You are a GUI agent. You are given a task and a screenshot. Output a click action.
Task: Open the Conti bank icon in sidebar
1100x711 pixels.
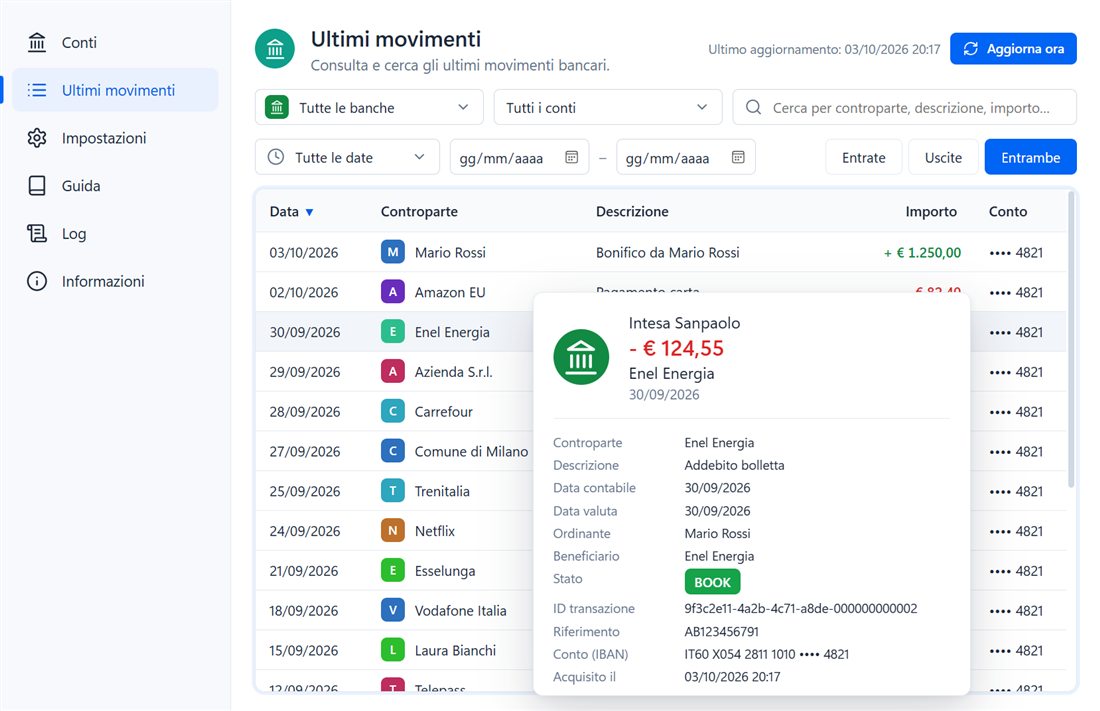[x=36, y=43]
